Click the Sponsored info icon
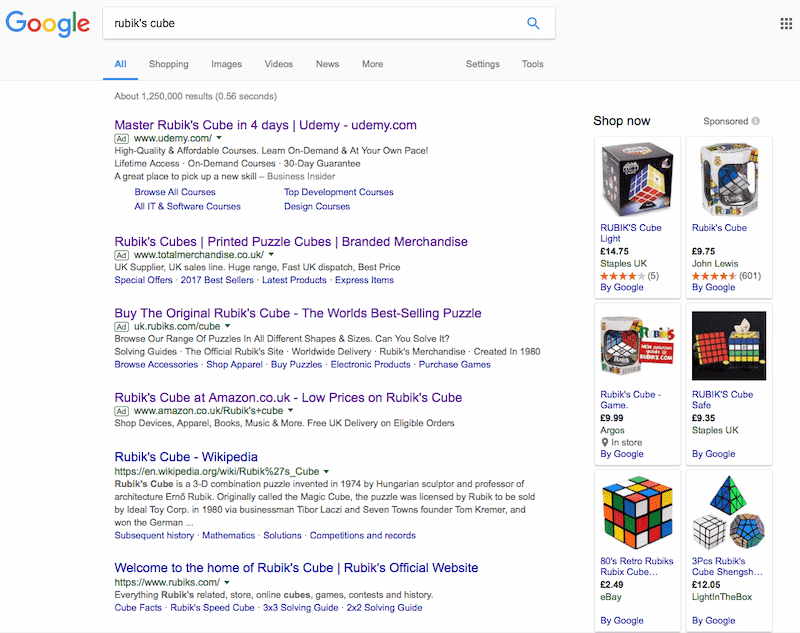The image size is (800, 633). [x=756, y=121]
